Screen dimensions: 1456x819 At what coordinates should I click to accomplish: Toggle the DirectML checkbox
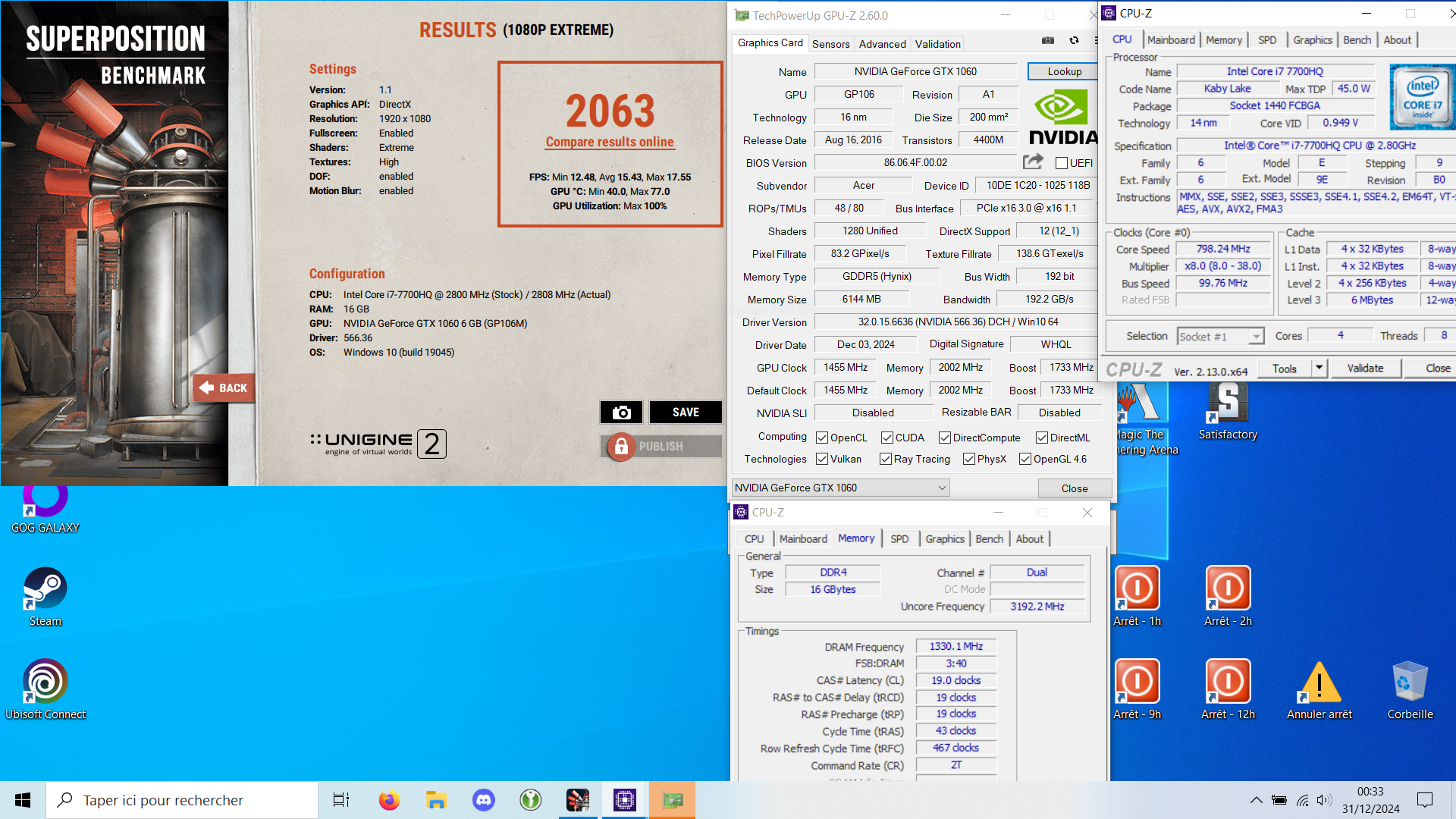1042,438
